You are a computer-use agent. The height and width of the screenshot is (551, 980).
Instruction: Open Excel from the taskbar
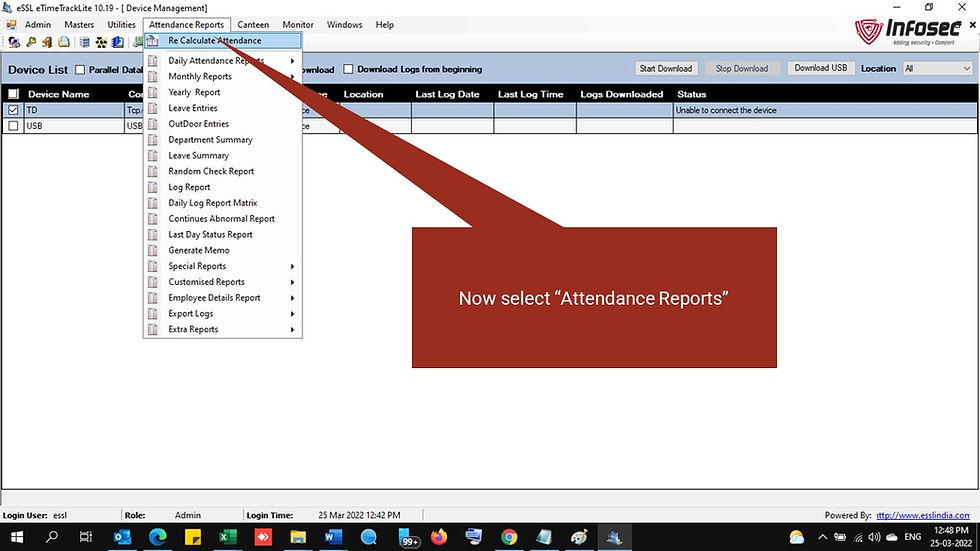228,537
